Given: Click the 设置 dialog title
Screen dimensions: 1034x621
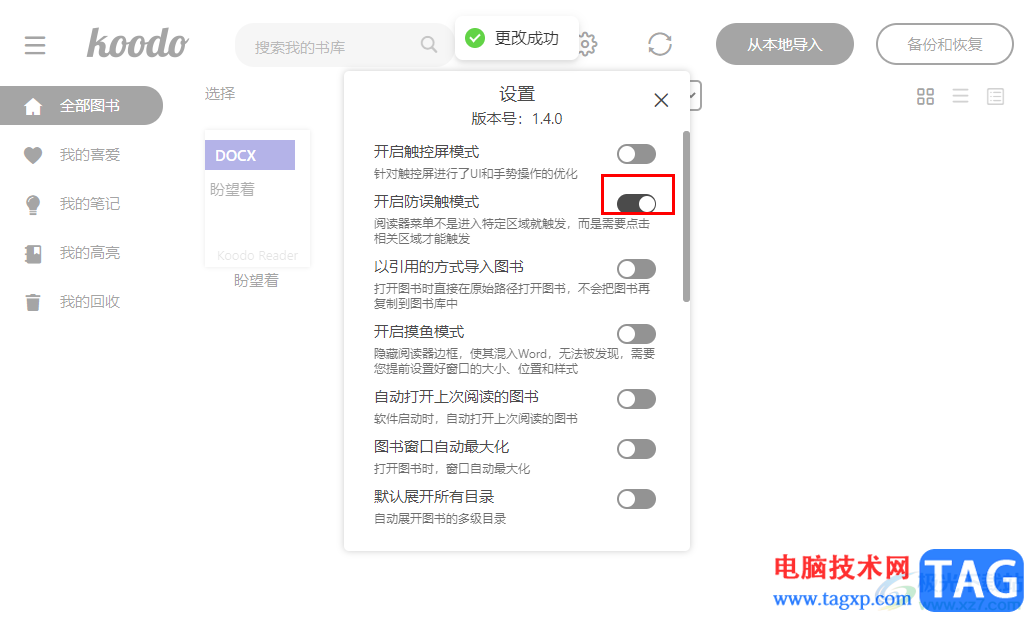Looking at the screenshot, I should coord(516,94).
